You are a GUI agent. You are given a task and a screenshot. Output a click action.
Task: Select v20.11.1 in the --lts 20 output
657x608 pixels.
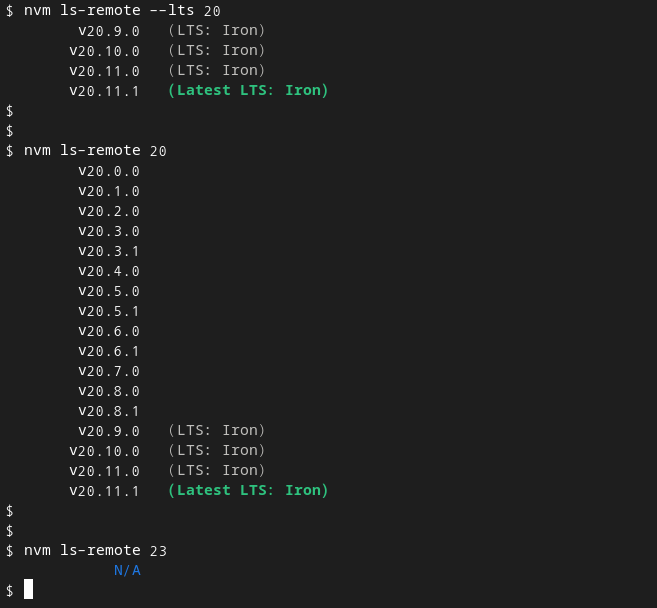pos(104,91)
